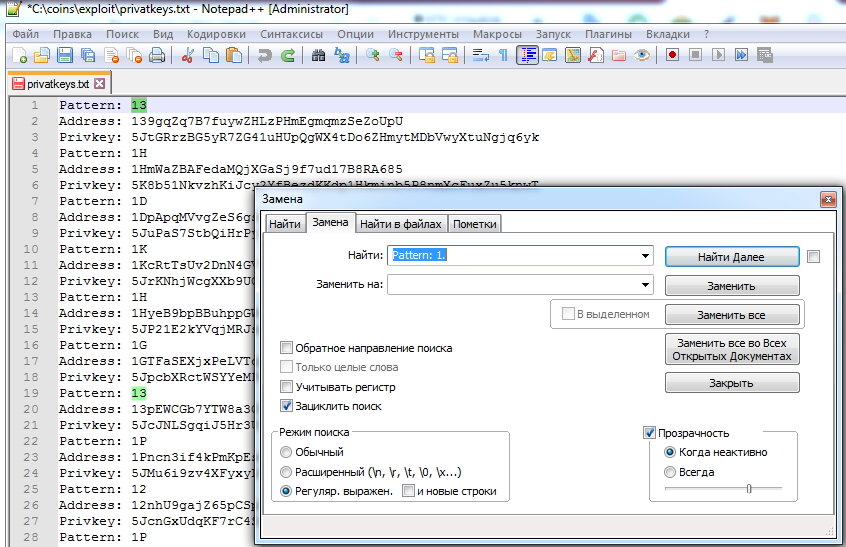
Task: Close privatkeys.txt tab with red X
Action: click(99, 83)
